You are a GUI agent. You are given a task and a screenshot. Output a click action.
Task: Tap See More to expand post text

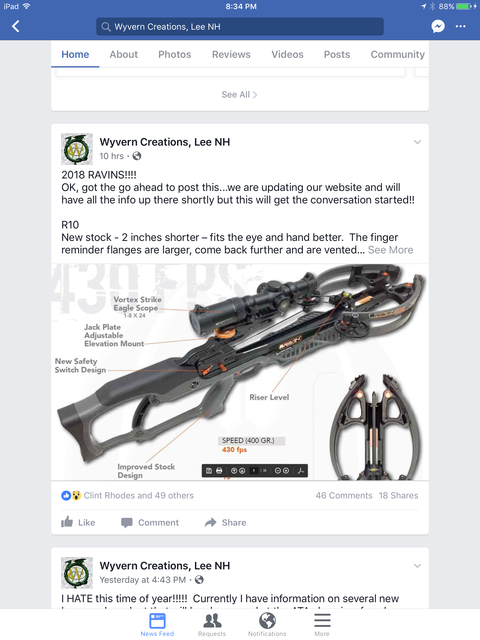point(391,250)
